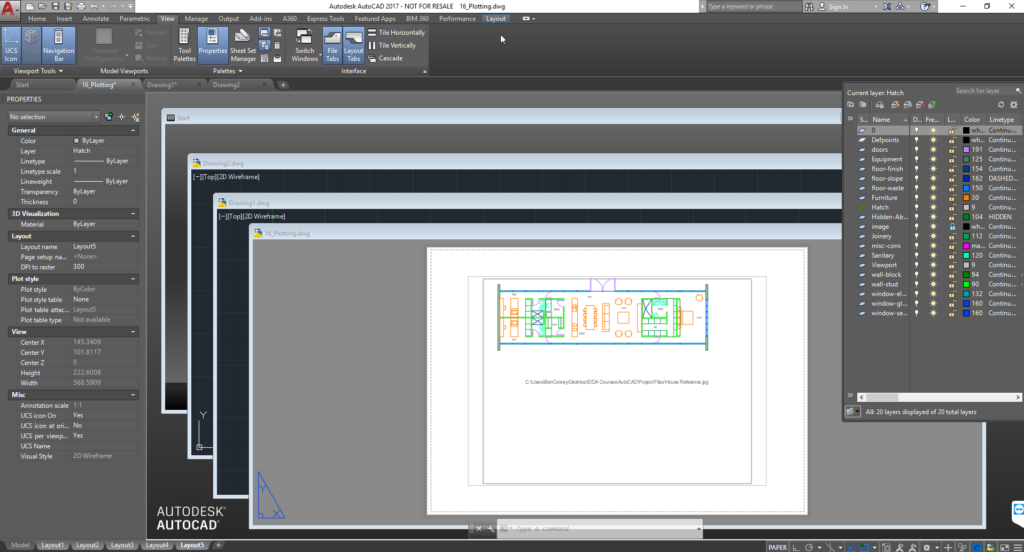Click the Search for layer field
The width and height of the screenshot is (1024, 552).
984,91
